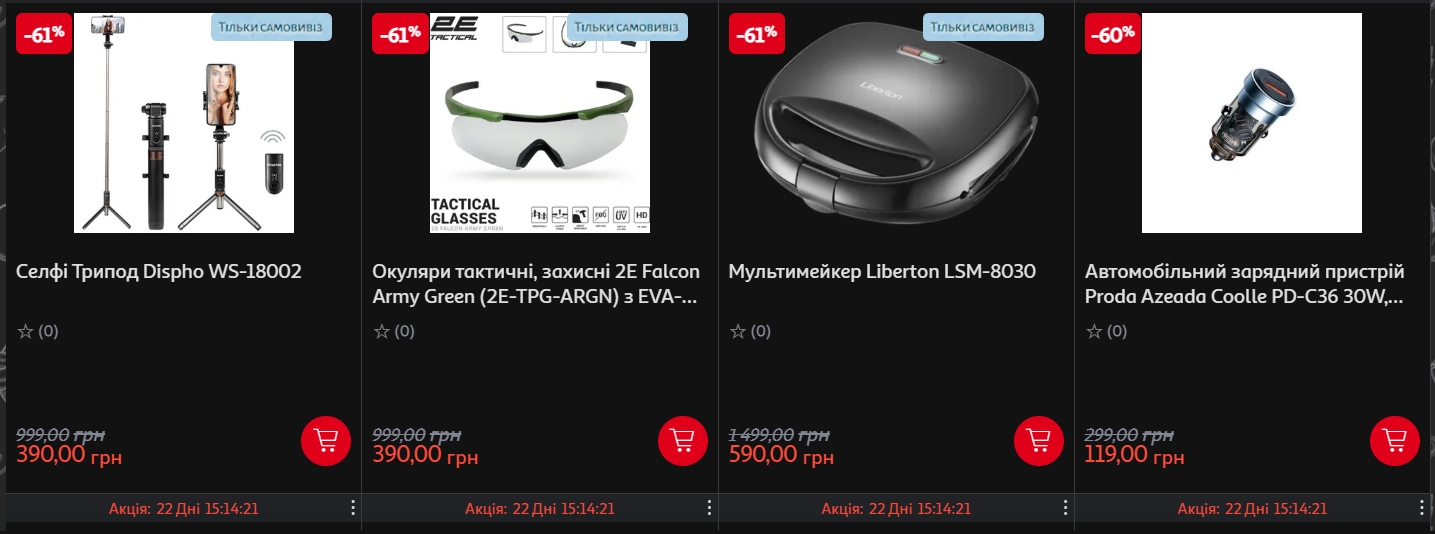Open Селфі Трипод Dispho WS-18002 product link
The width and height of the screenshot is (1435, 534).
[x=159, y=272]
